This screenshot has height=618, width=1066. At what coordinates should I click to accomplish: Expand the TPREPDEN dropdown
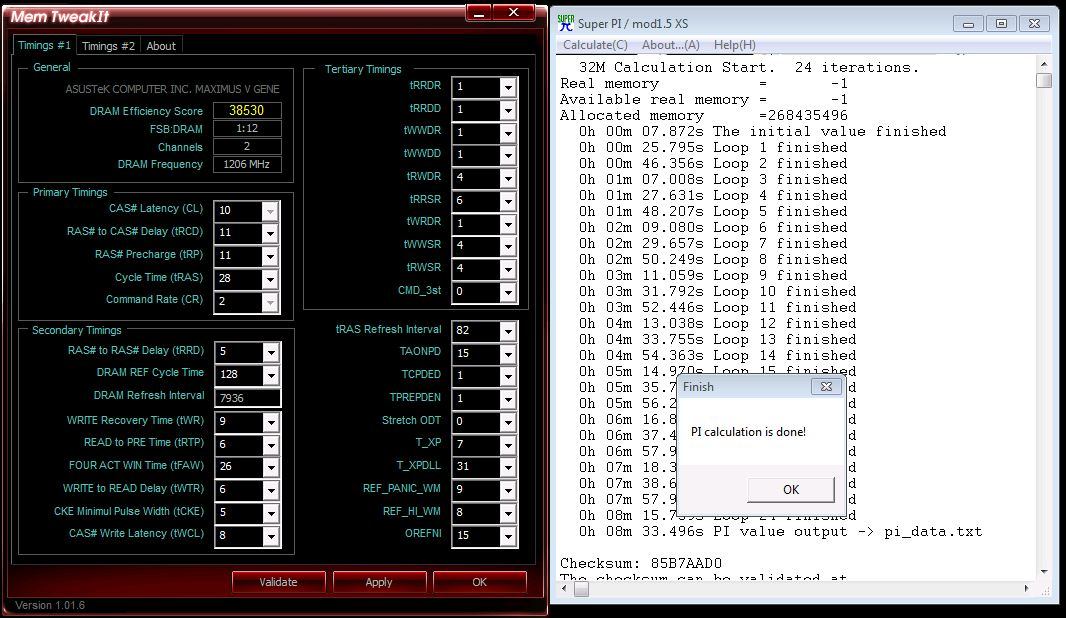[508, 399]
